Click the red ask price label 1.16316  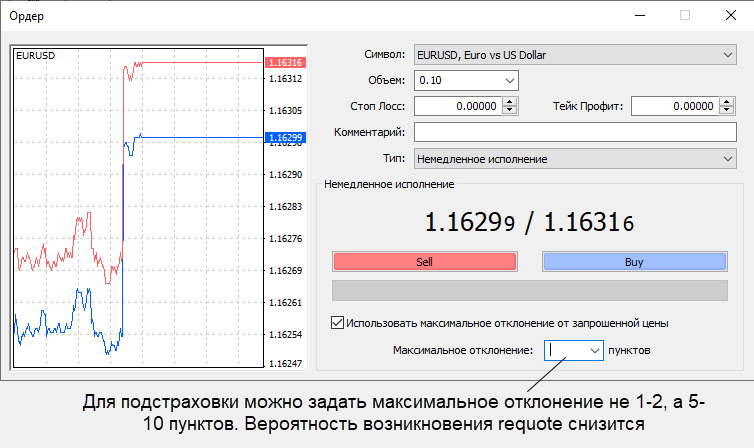pos(286,63)
